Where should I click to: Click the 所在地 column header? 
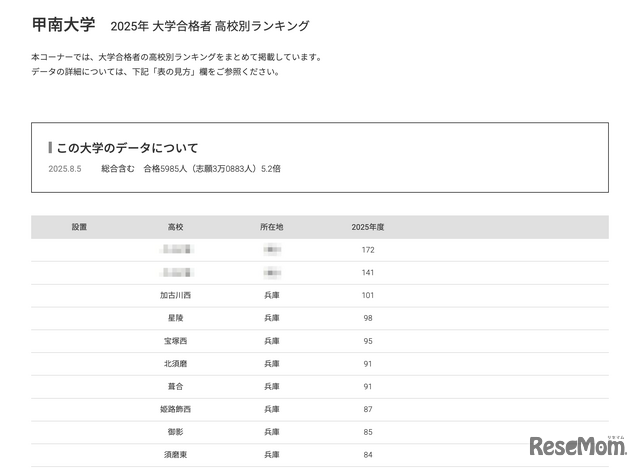(x=272, y=227)
